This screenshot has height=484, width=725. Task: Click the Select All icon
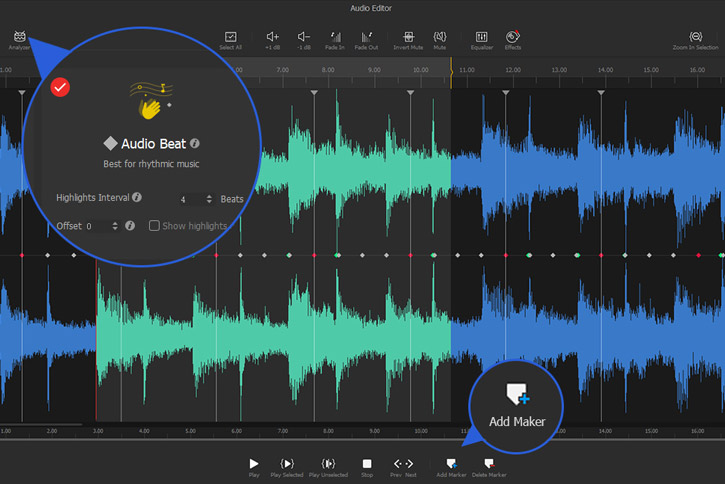click(x=231, y=38)
